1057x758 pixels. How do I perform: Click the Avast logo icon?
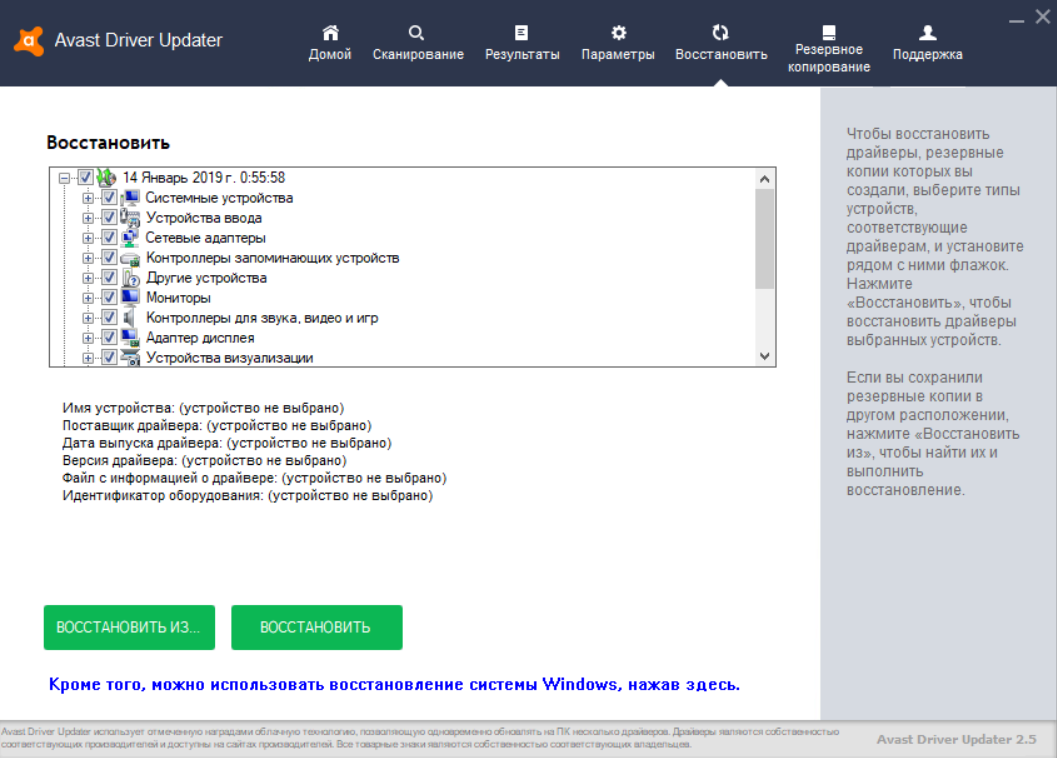pos(29,41)
